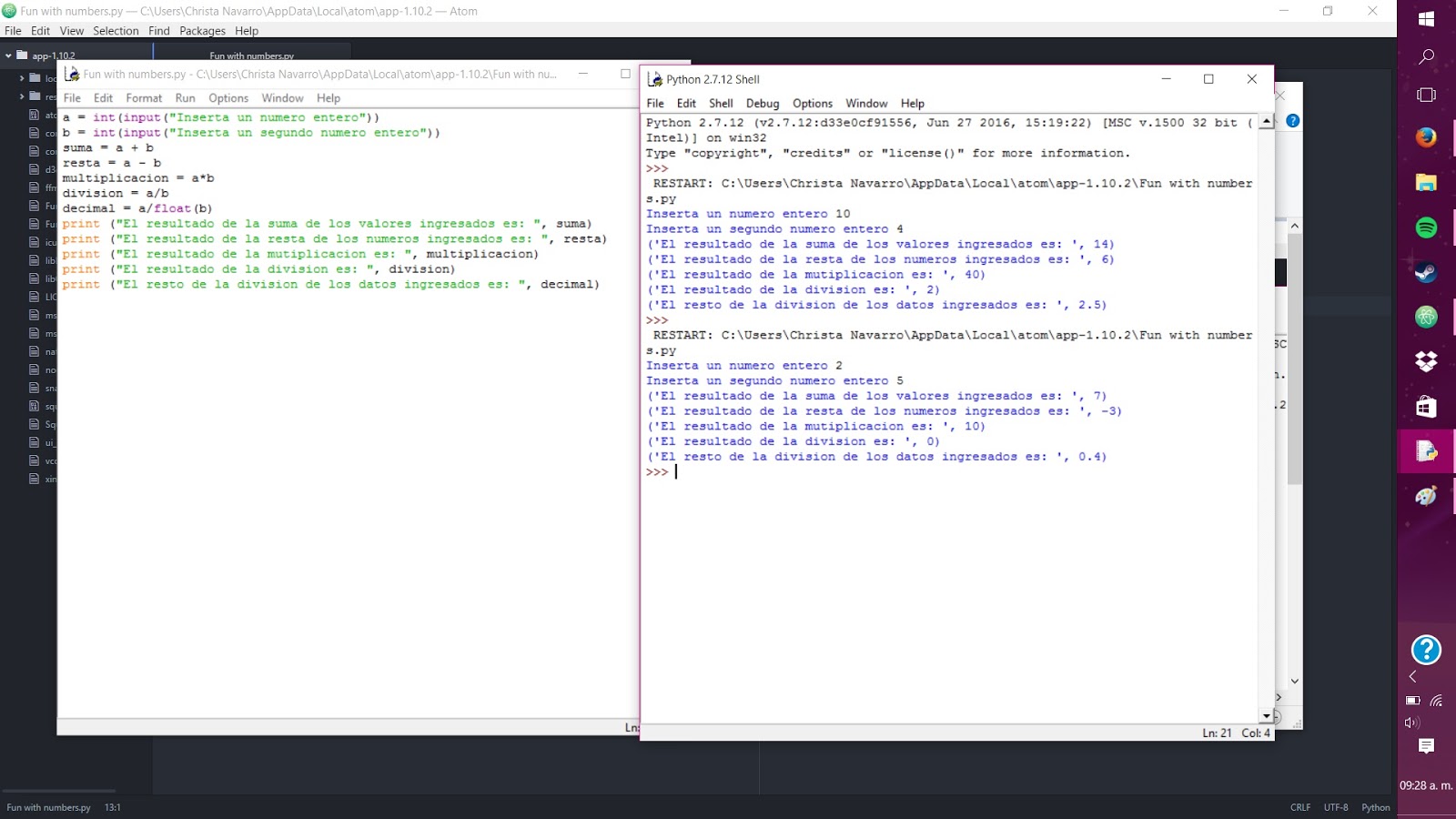Open Packages menu in Atom

[x=202, y=31]
